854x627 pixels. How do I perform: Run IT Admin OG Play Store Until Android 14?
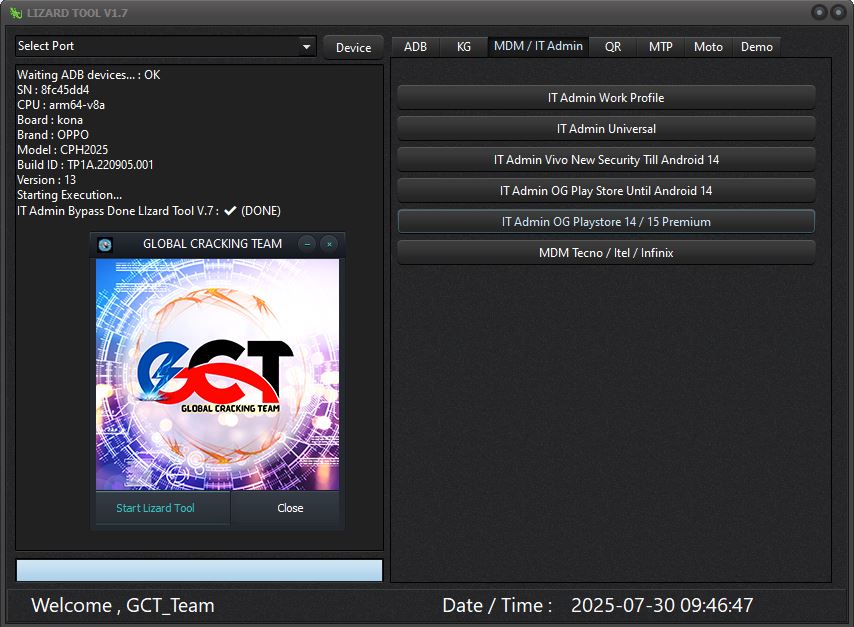coord(606,191)
